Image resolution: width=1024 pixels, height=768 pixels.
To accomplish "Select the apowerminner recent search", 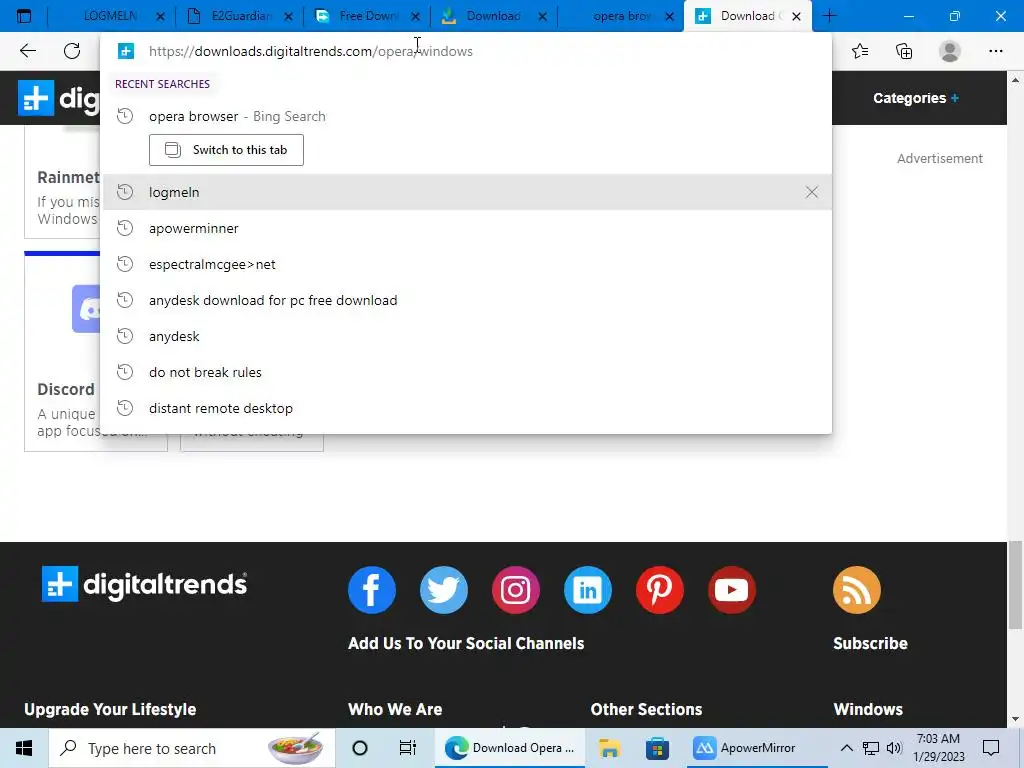I will pos(467,228).
